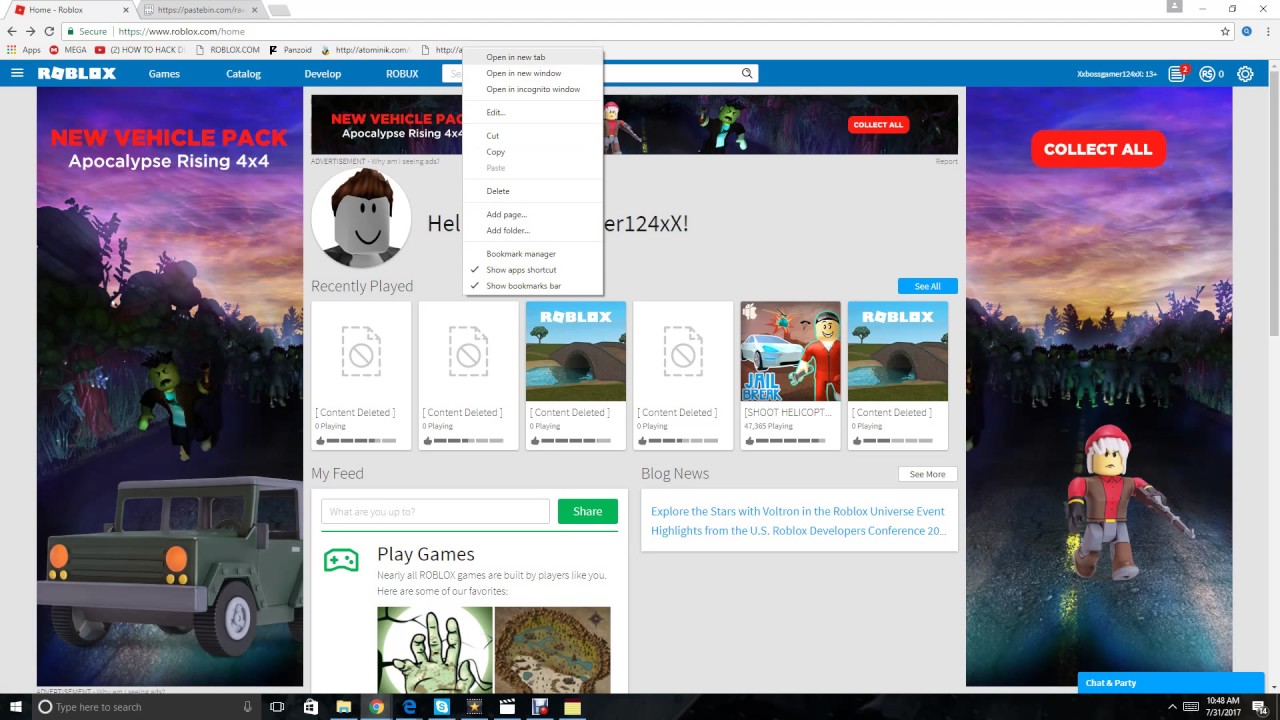Click the See More blog button
The image size is (1280, 720).
pos(927,474)
